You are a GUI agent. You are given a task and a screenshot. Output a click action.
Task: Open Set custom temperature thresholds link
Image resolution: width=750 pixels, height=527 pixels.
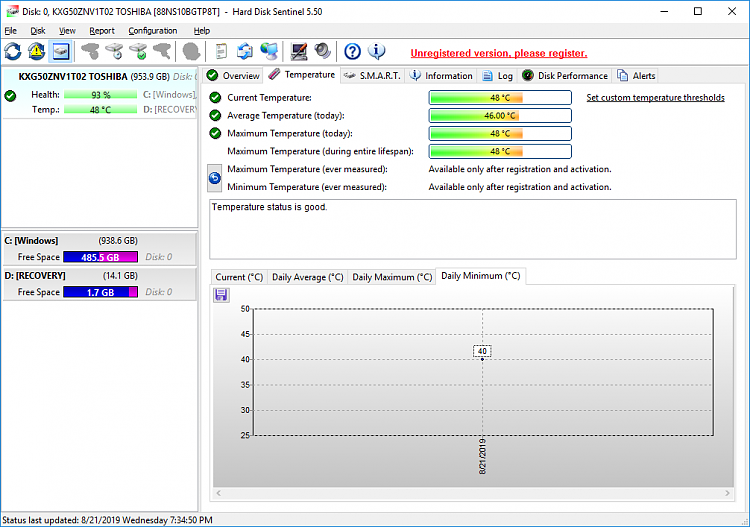(655, 98)
